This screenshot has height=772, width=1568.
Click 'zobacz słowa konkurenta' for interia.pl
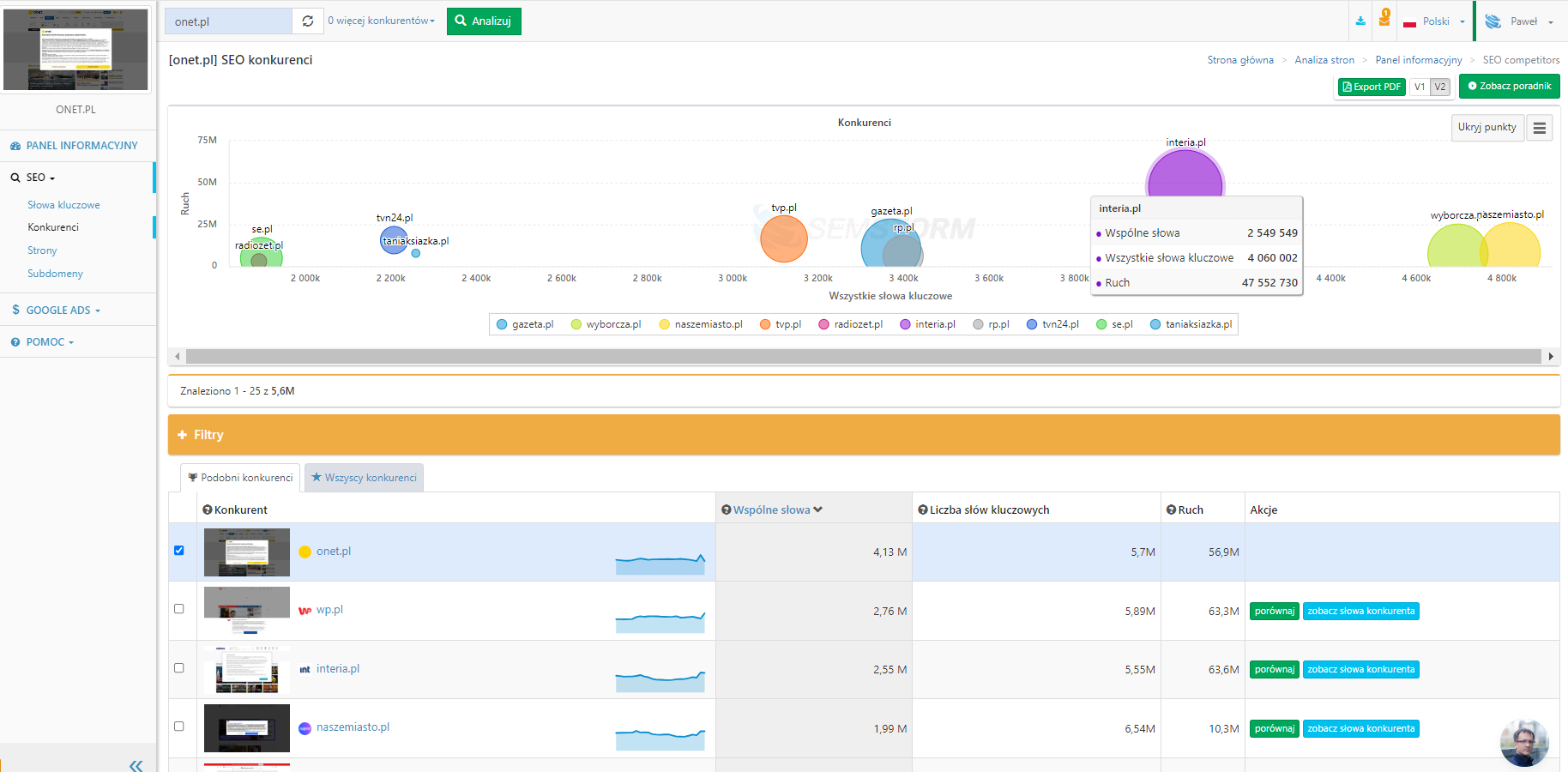coord(1361,670)
